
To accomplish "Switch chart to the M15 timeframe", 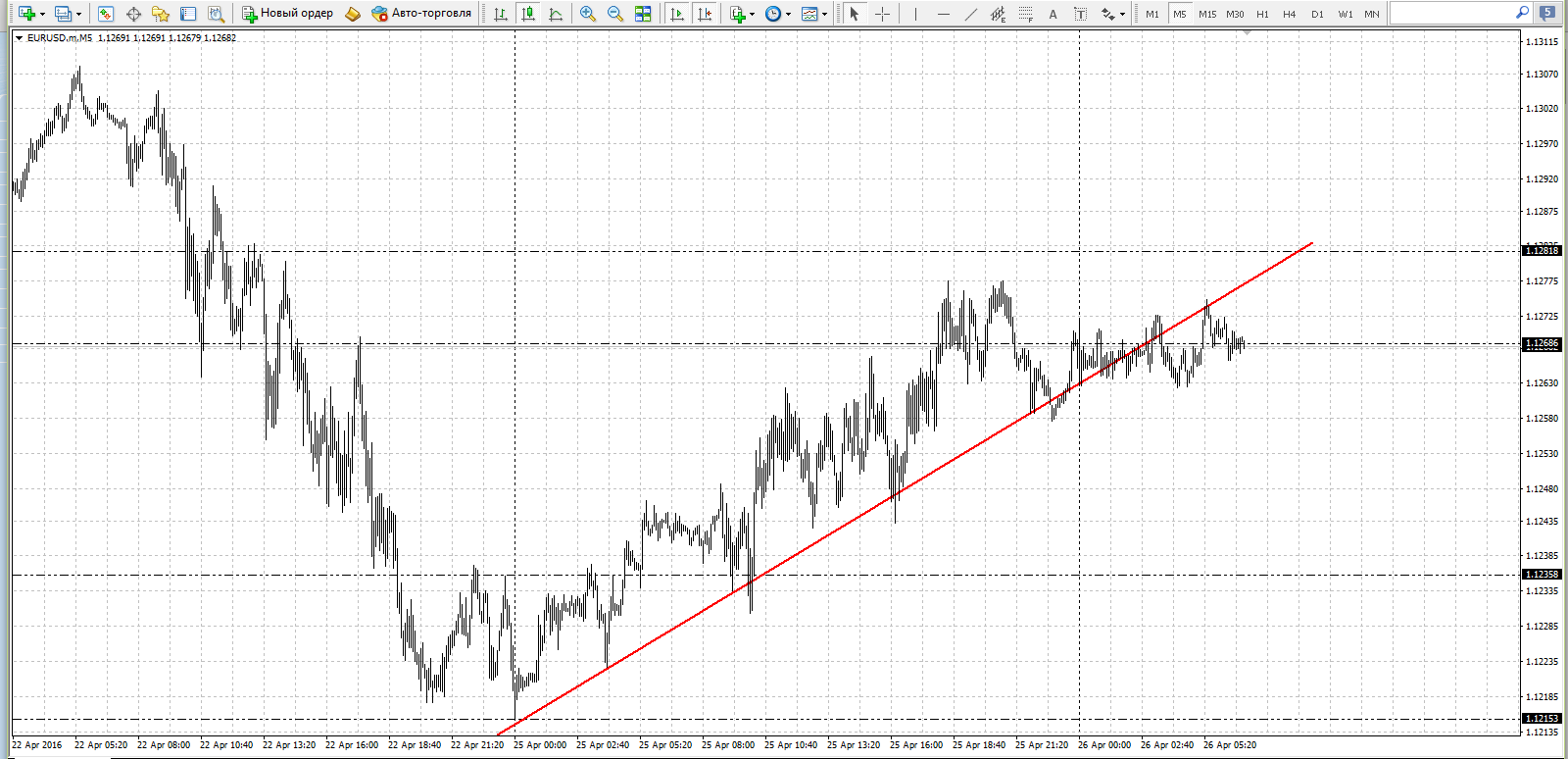I will 1207,14.
